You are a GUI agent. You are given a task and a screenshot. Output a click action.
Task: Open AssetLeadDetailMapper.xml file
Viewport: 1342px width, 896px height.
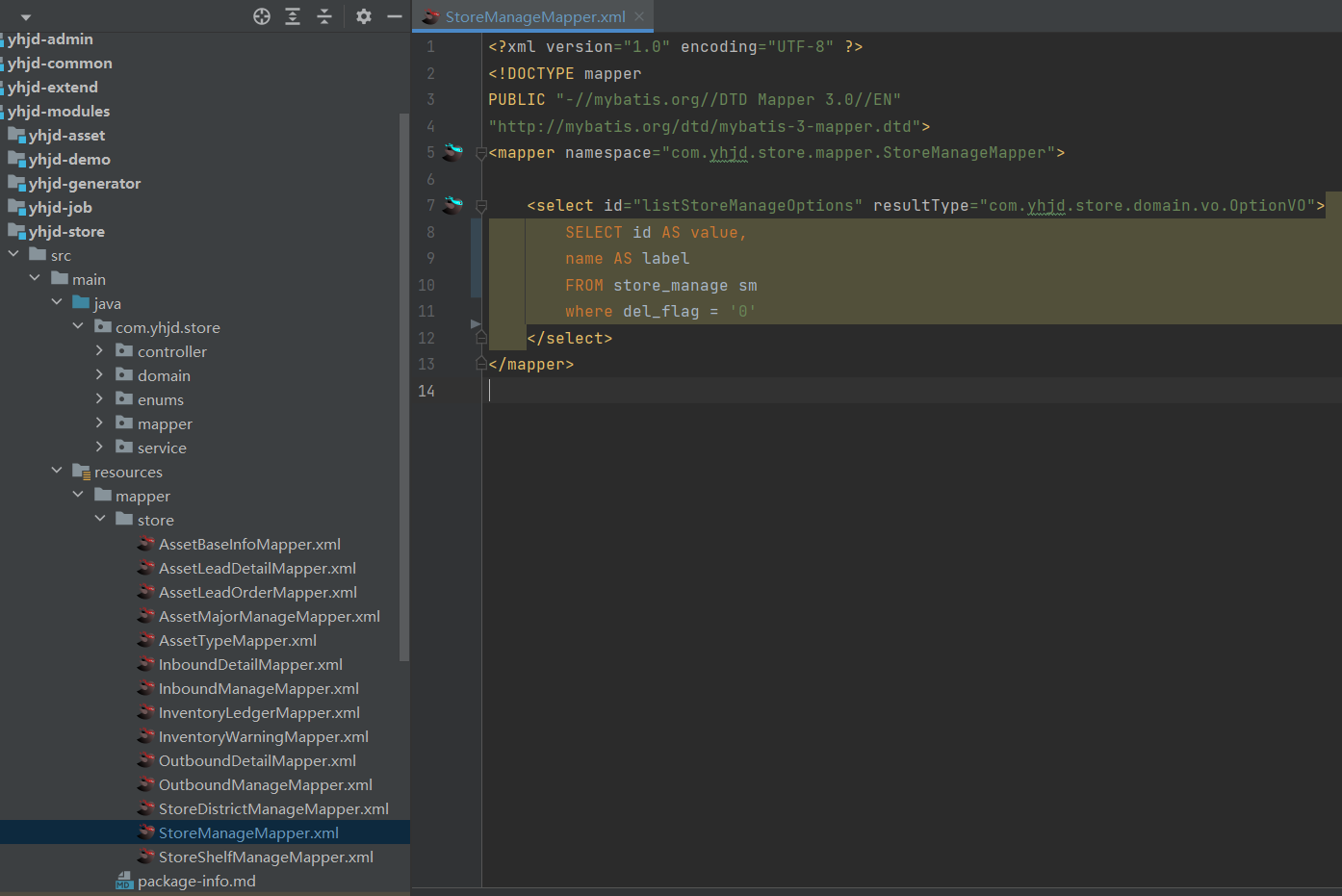(257, 568)
